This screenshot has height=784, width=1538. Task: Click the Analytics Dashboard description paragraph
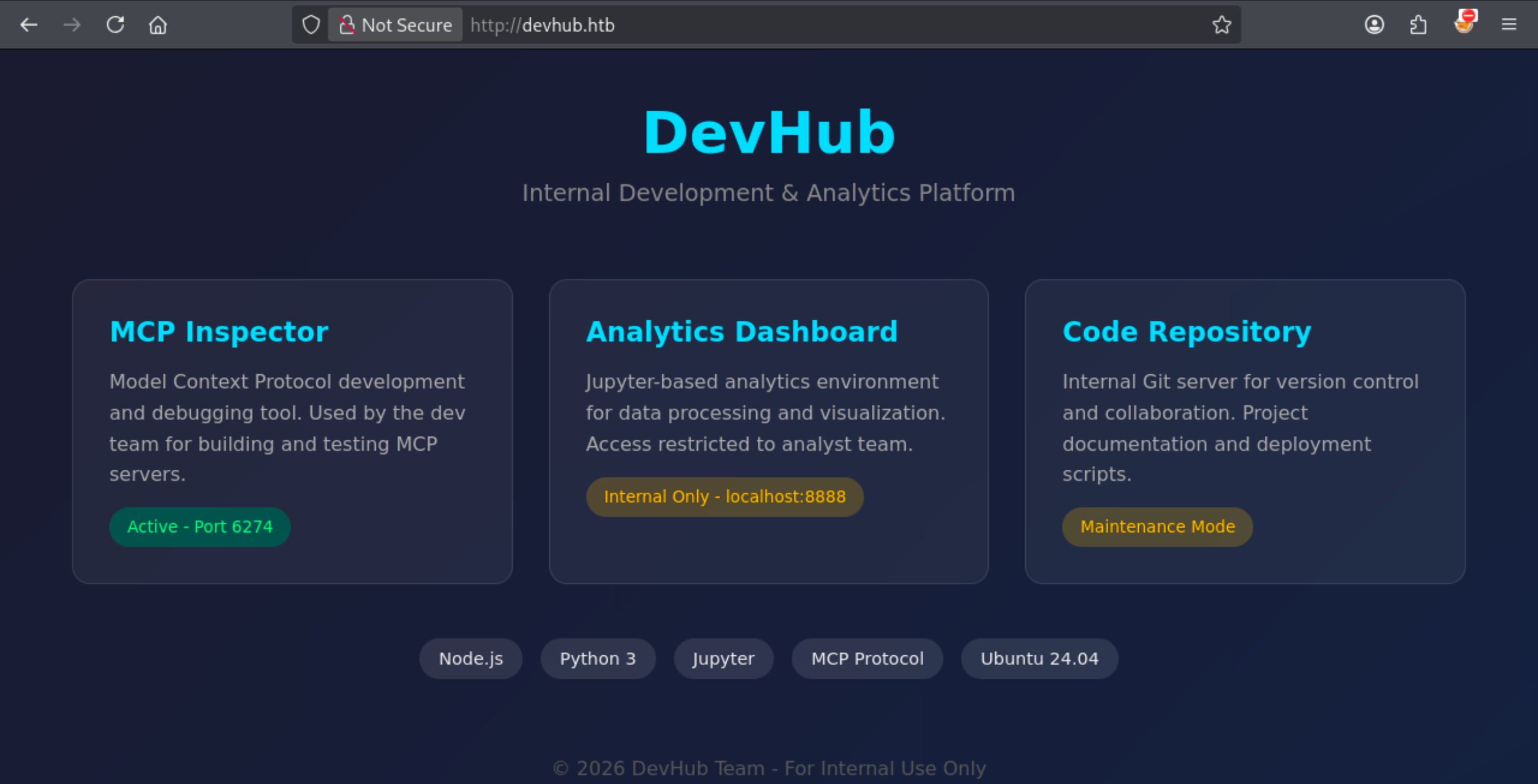766,413
